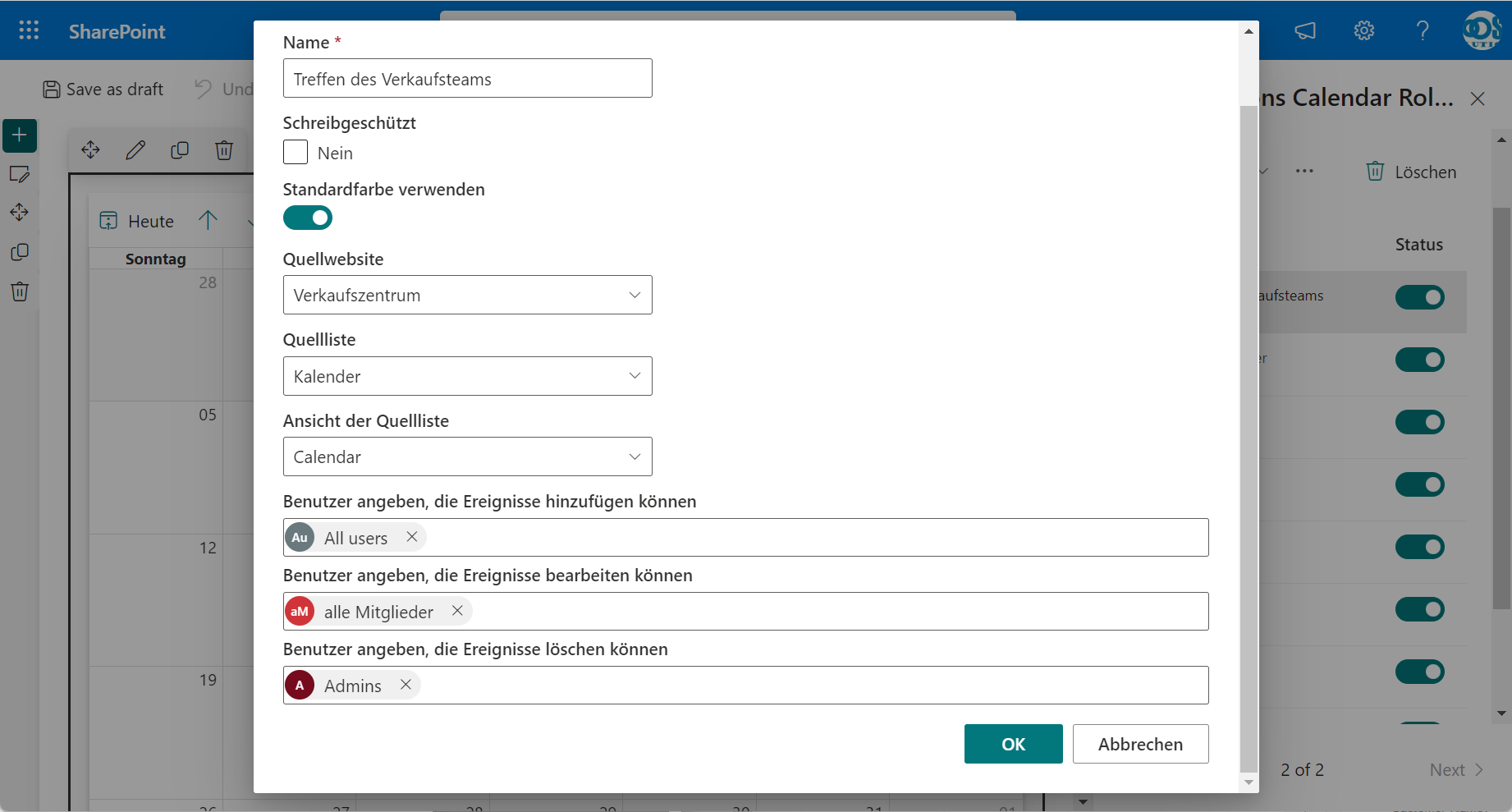This screenshot has width=1512, height=812.
Task: Click the move icon in left sidebar
Action: point(20,213)
